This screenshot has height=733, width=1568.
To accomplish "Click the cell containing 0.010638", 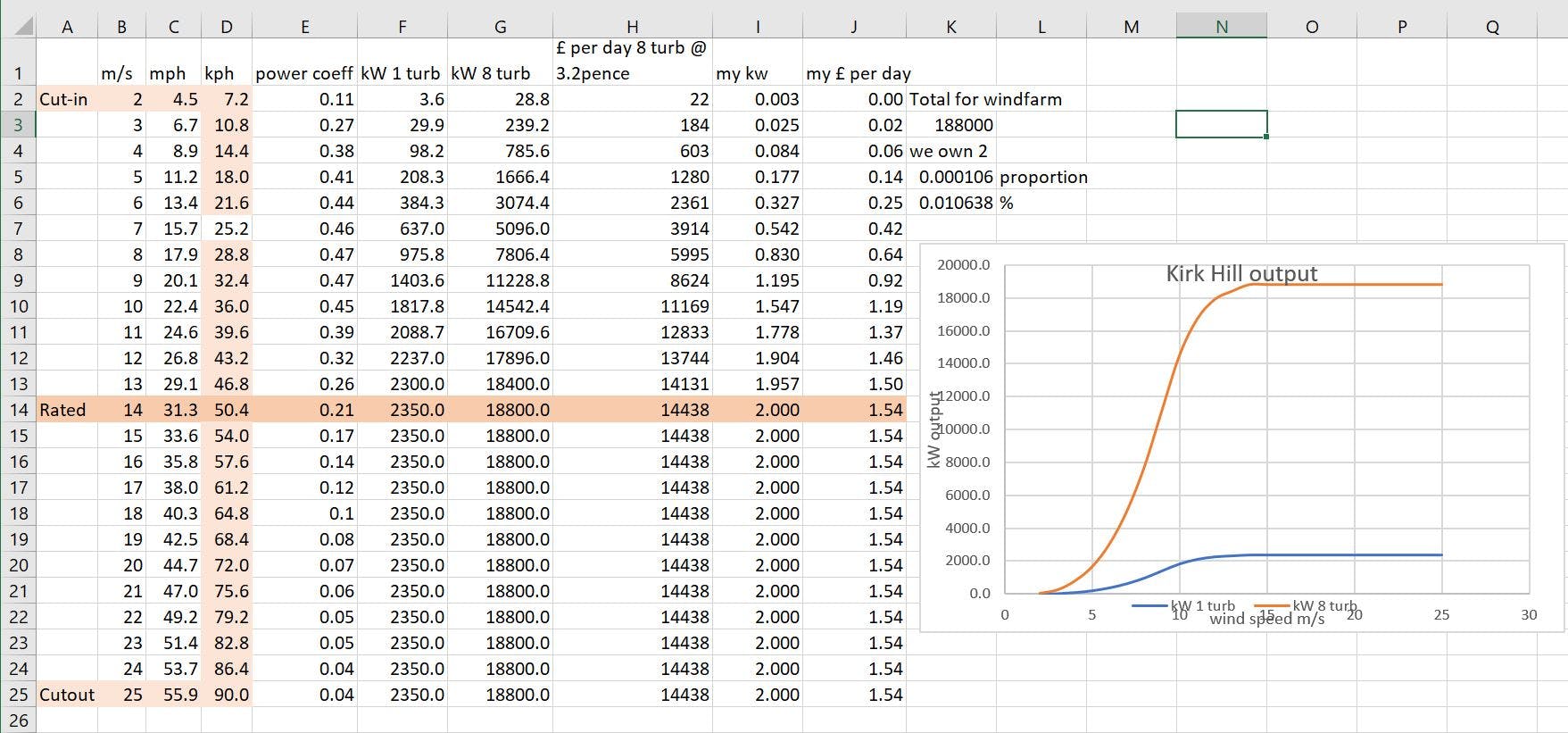I will tap(951, 203).
